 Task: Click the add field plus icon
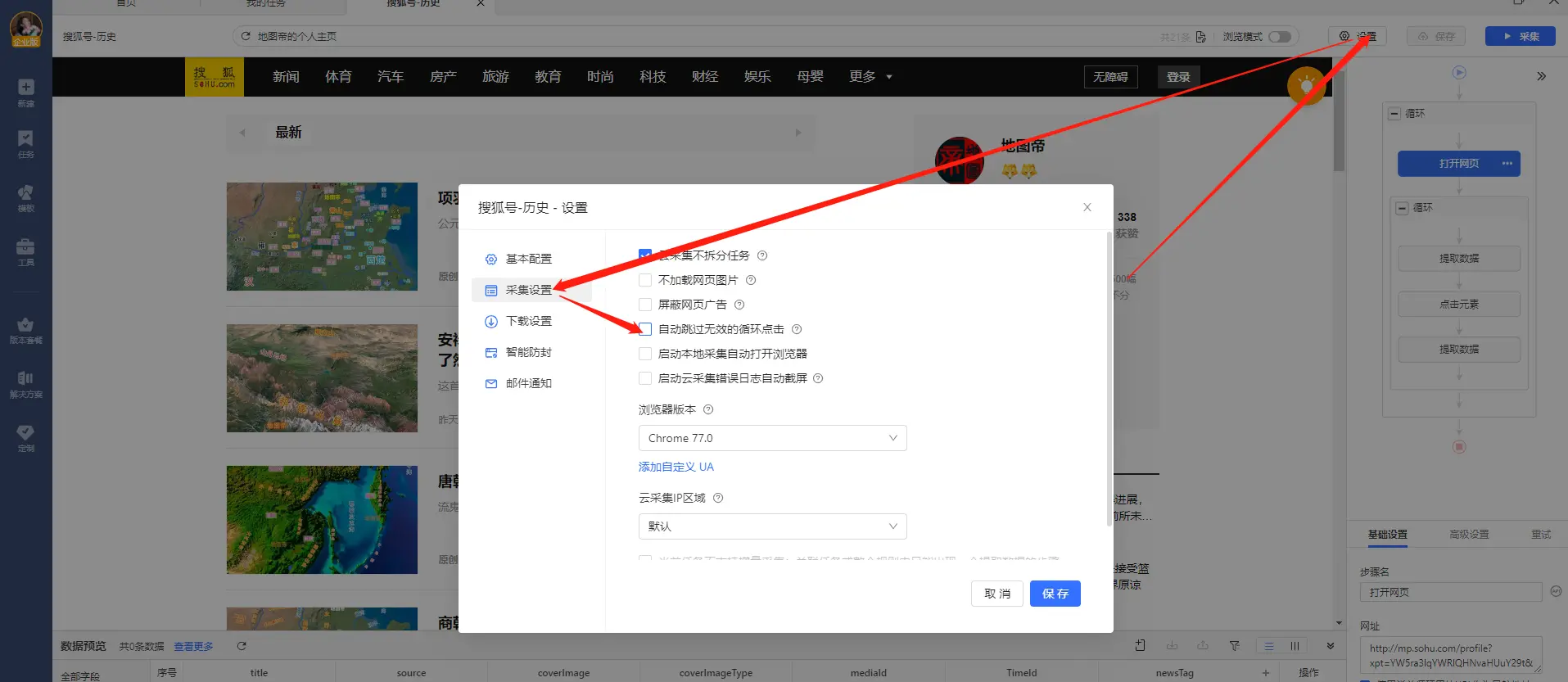pos(1266,673)
